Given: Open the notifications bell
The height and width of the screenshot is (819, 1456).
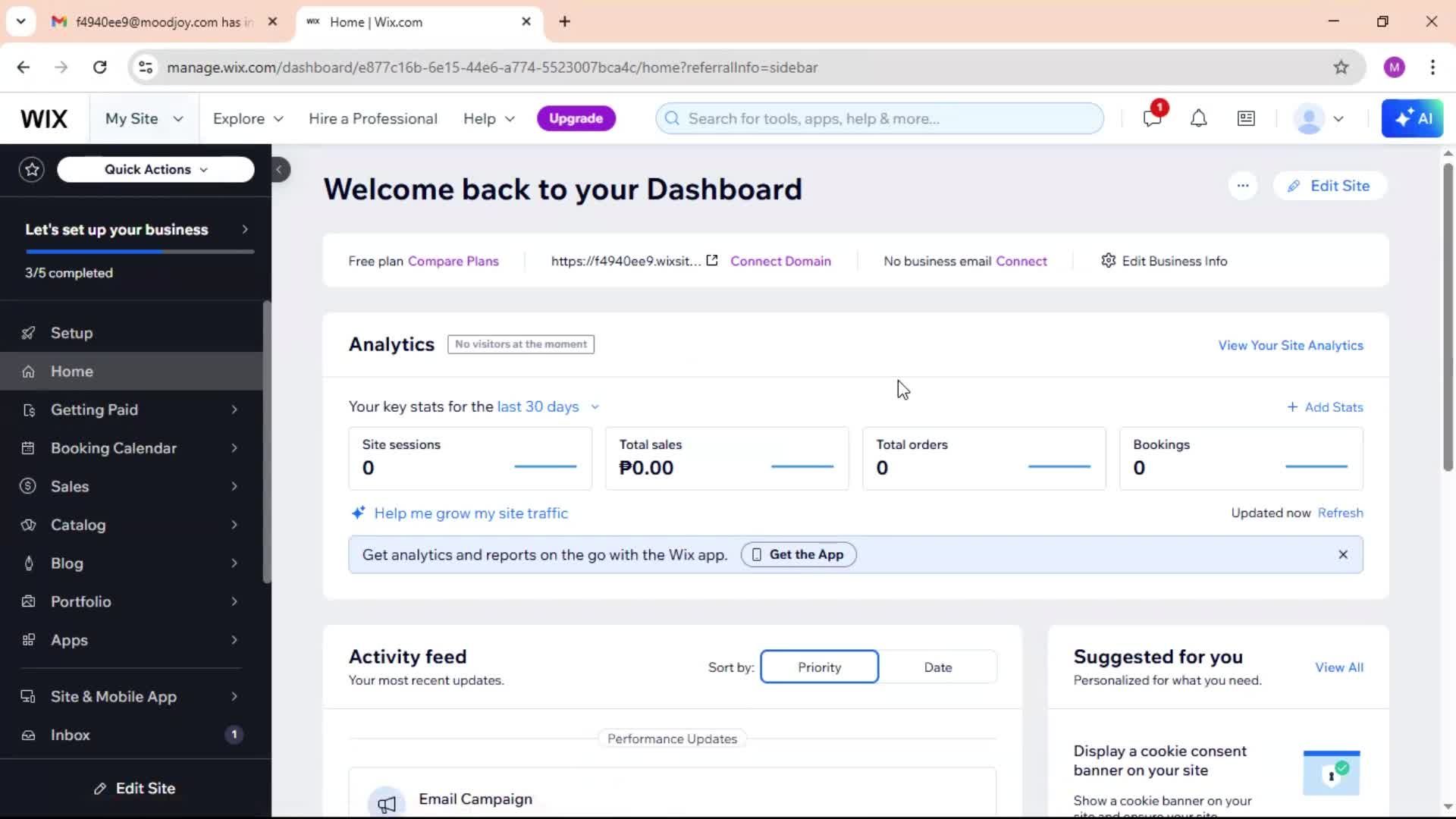Looking at the screenshot, I should [x=1199, y=118].
